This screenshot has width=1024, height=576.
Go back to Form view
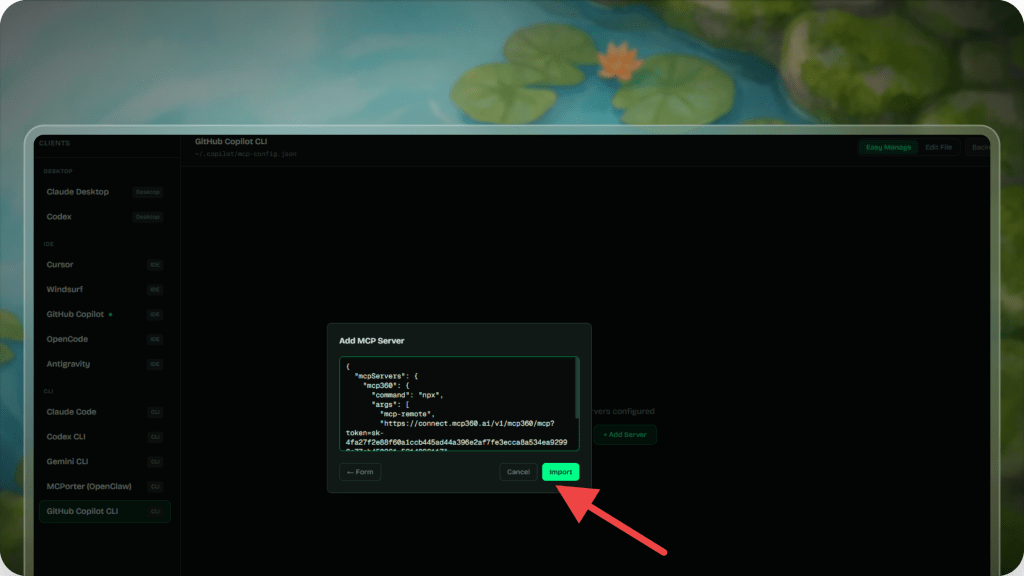pos(360,472)
